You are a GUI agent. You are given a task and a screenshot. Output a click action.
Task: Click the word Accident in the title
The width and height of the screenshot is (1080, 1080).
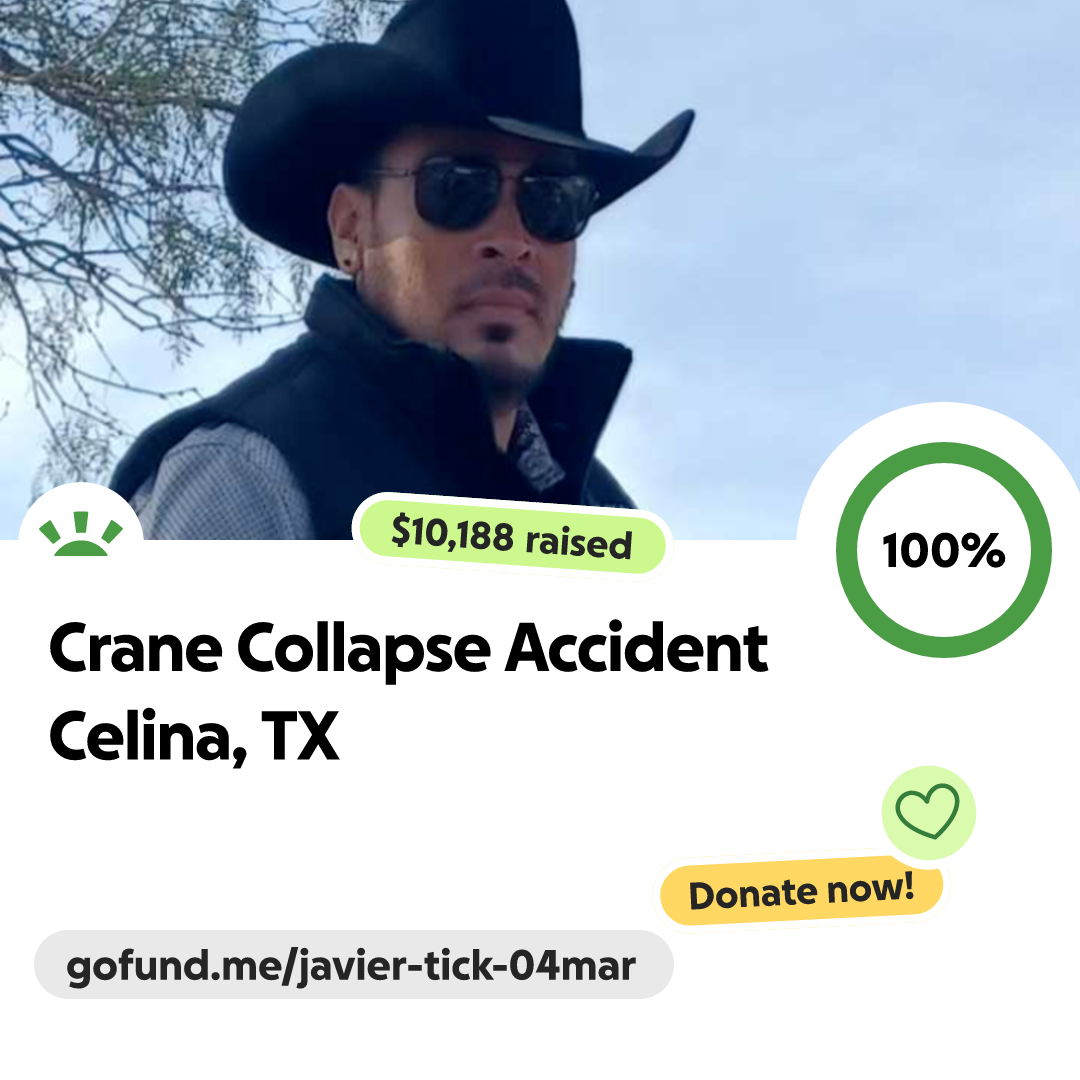click(x=637, y=647)
